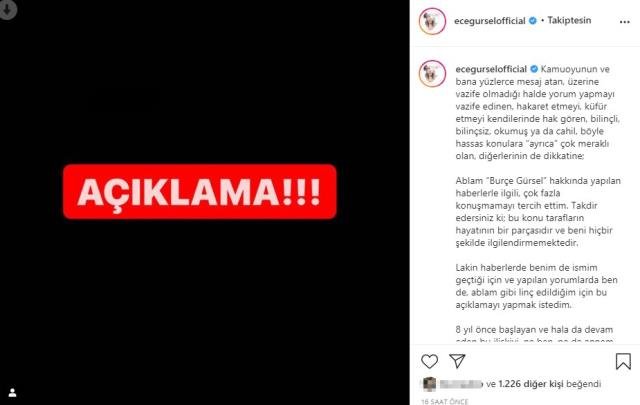Open ecegurselofficial username in the caption
The width and height of the screenshot is (640, 405).
coord(491,69)
